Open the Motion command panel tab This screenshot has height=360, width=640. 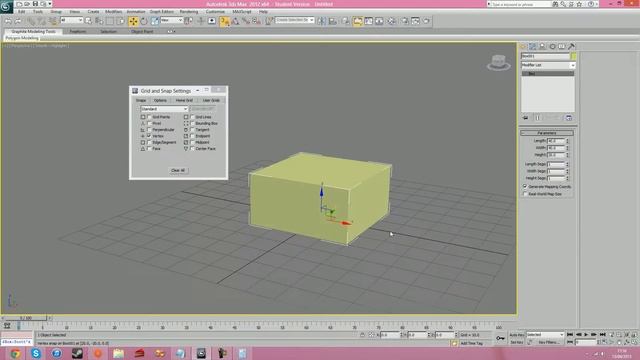[552, 47]
